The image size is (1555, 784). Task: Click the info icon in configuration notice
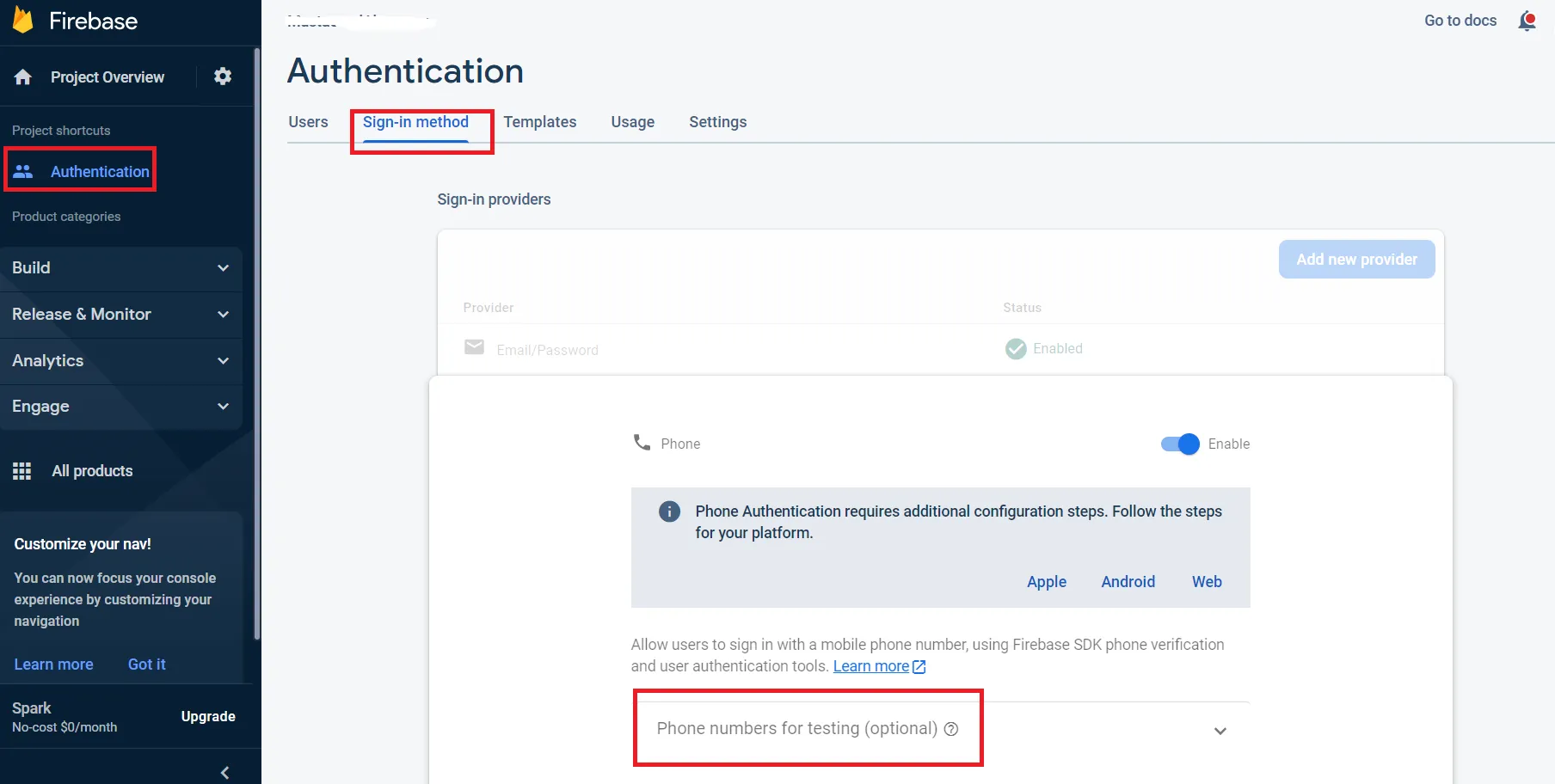[x=669, y=511]
